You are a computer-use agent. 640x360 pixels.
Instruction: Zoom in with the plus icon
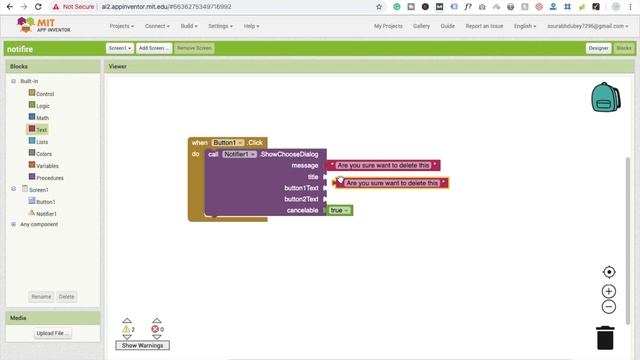(x=609, y=291)
